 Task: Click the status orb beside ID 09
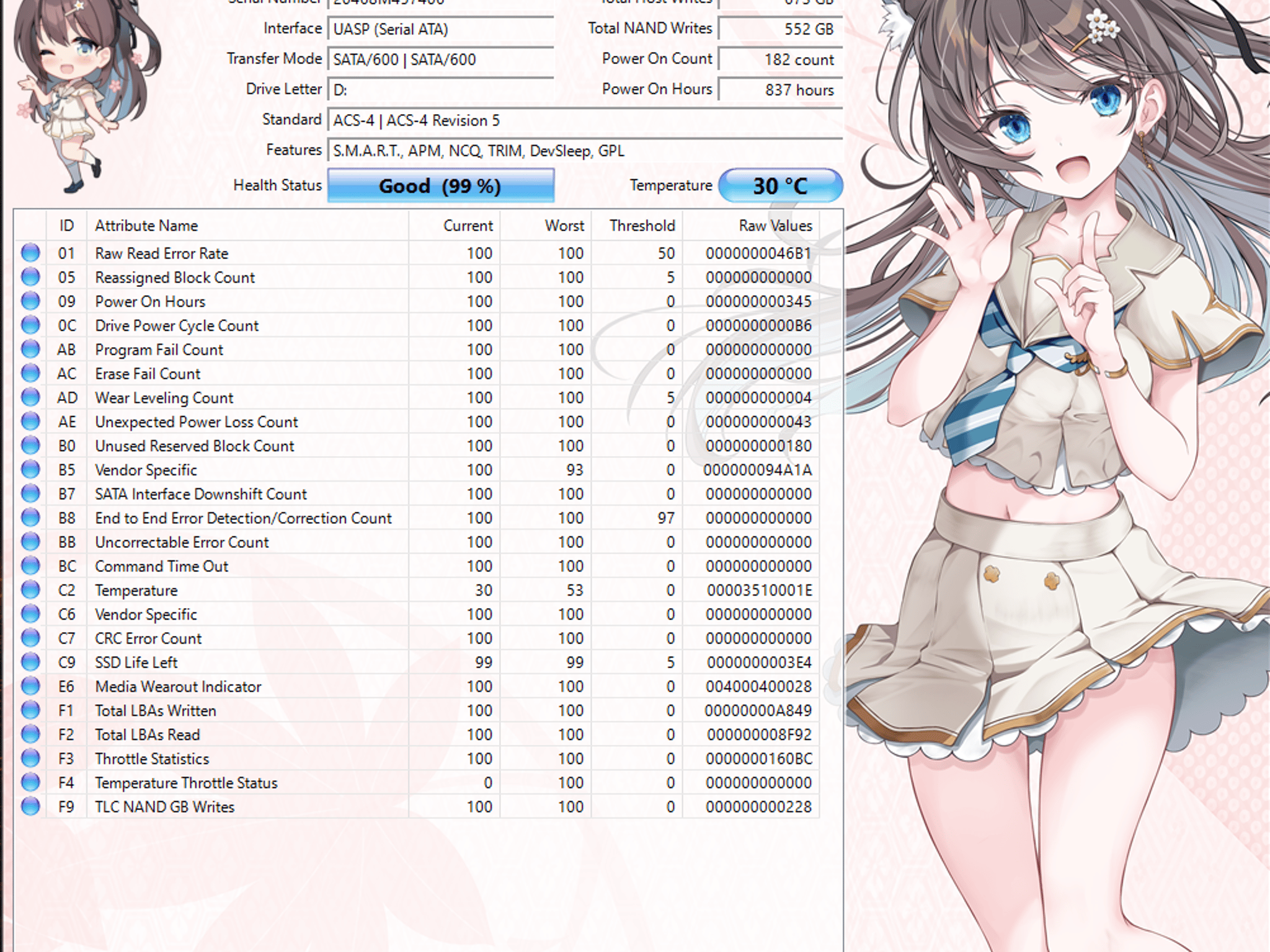click(x=30, y=301)
